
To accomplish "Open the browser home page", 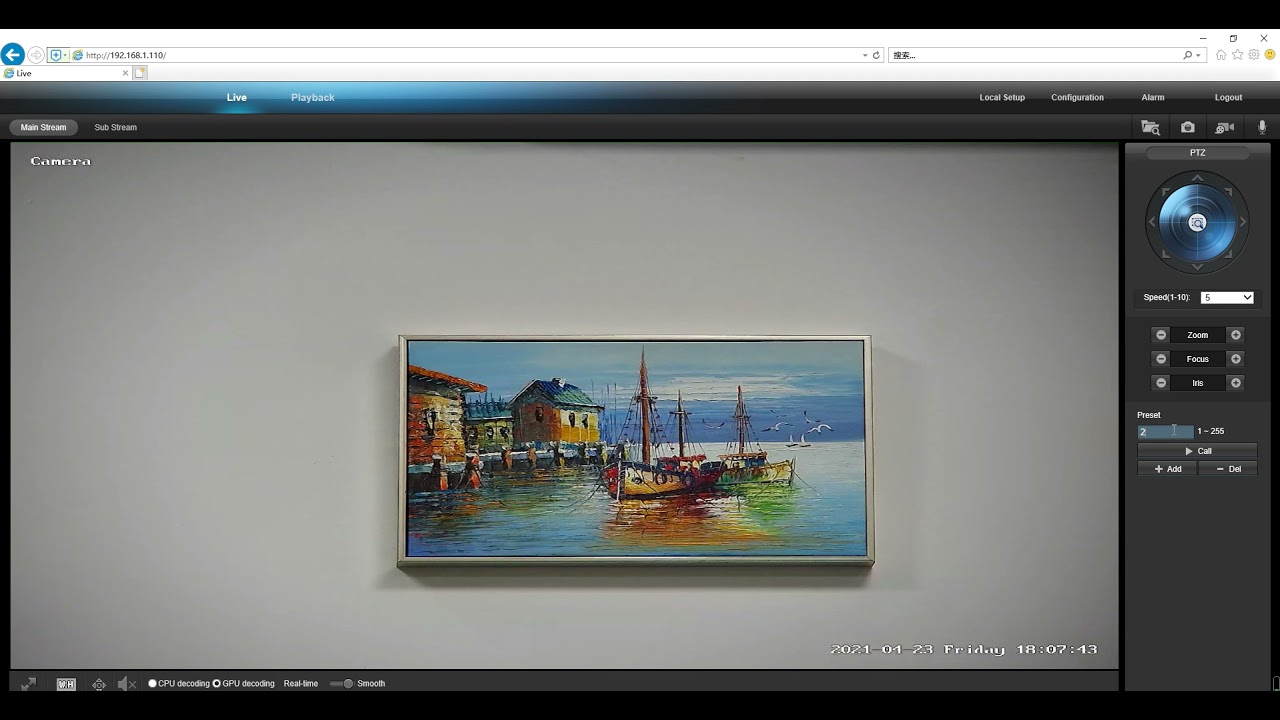I will [1221, 55].
